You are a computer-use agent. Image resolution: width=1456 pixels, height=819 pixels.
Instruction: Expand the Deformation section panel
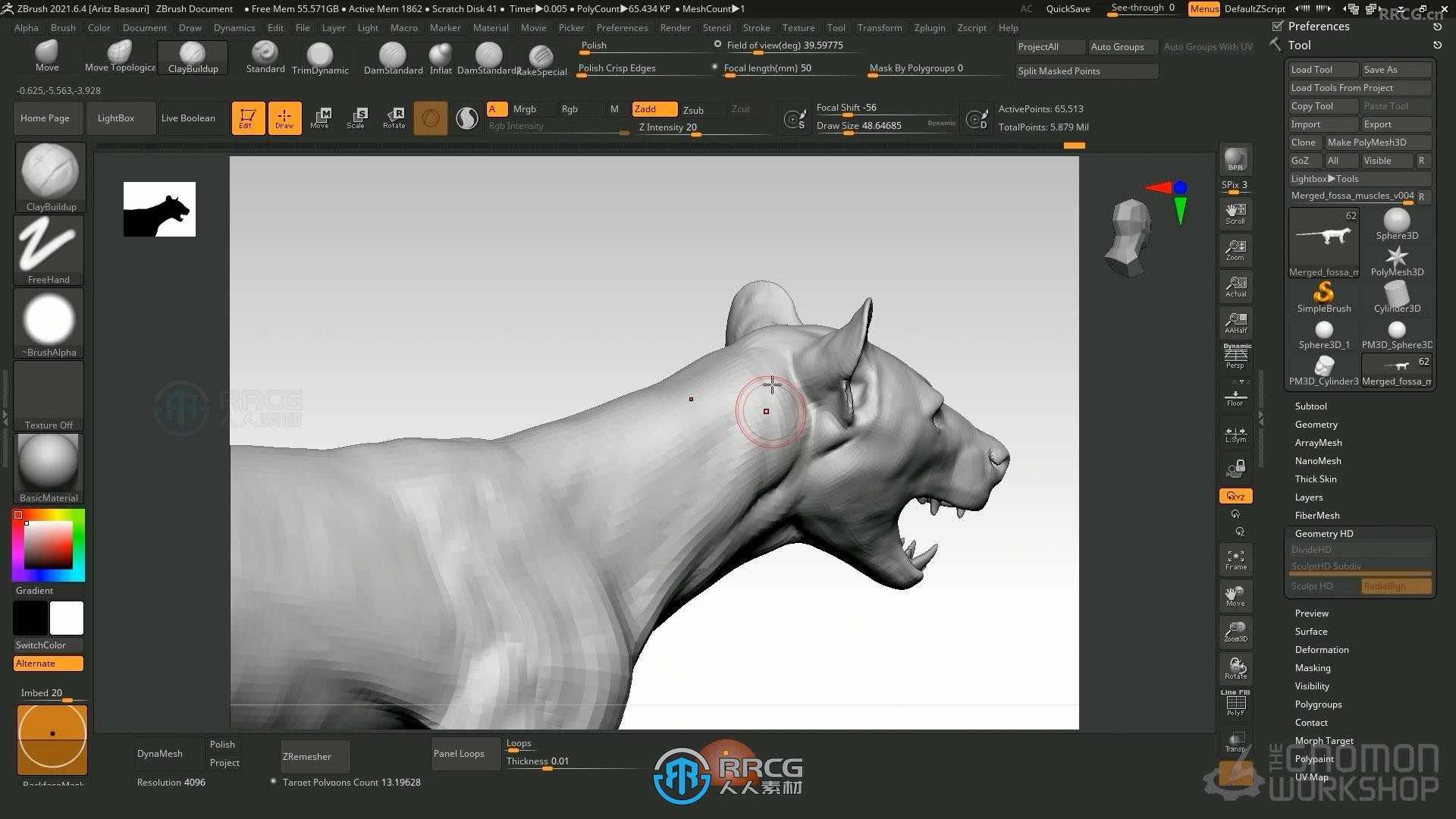click(1322, 649)
